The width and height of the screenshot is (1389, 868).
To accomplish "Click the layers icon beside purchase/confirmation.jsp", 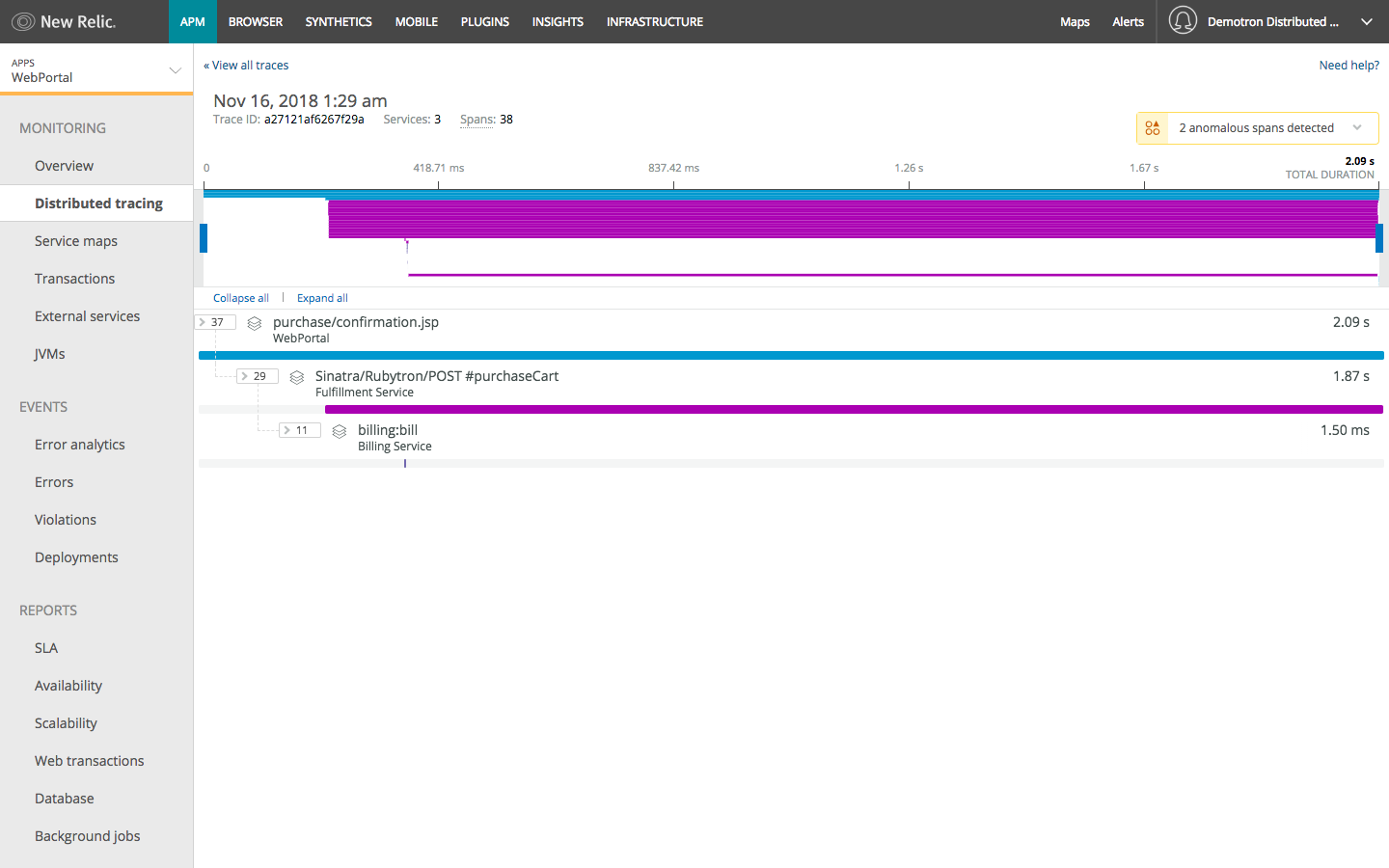I will 255,323.
